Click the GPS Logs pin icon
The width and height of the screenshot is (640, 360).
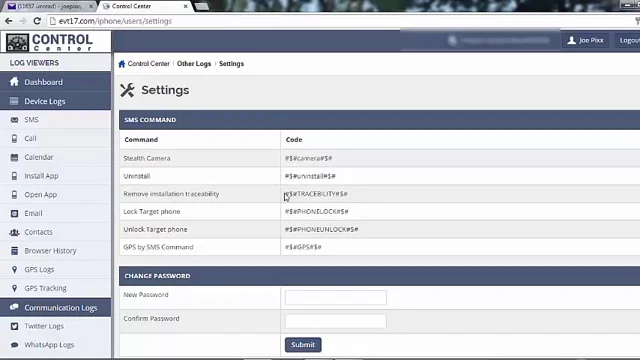pos(14,269)
